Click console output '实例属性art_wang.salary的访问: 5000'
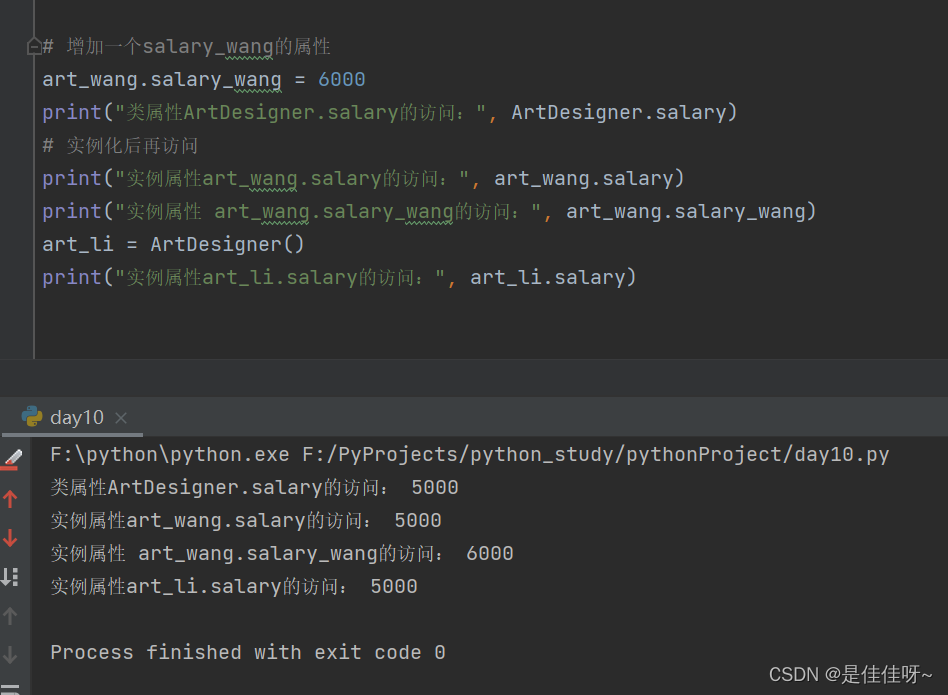Viewport: 948px width, 695px height. pos(246,520)
